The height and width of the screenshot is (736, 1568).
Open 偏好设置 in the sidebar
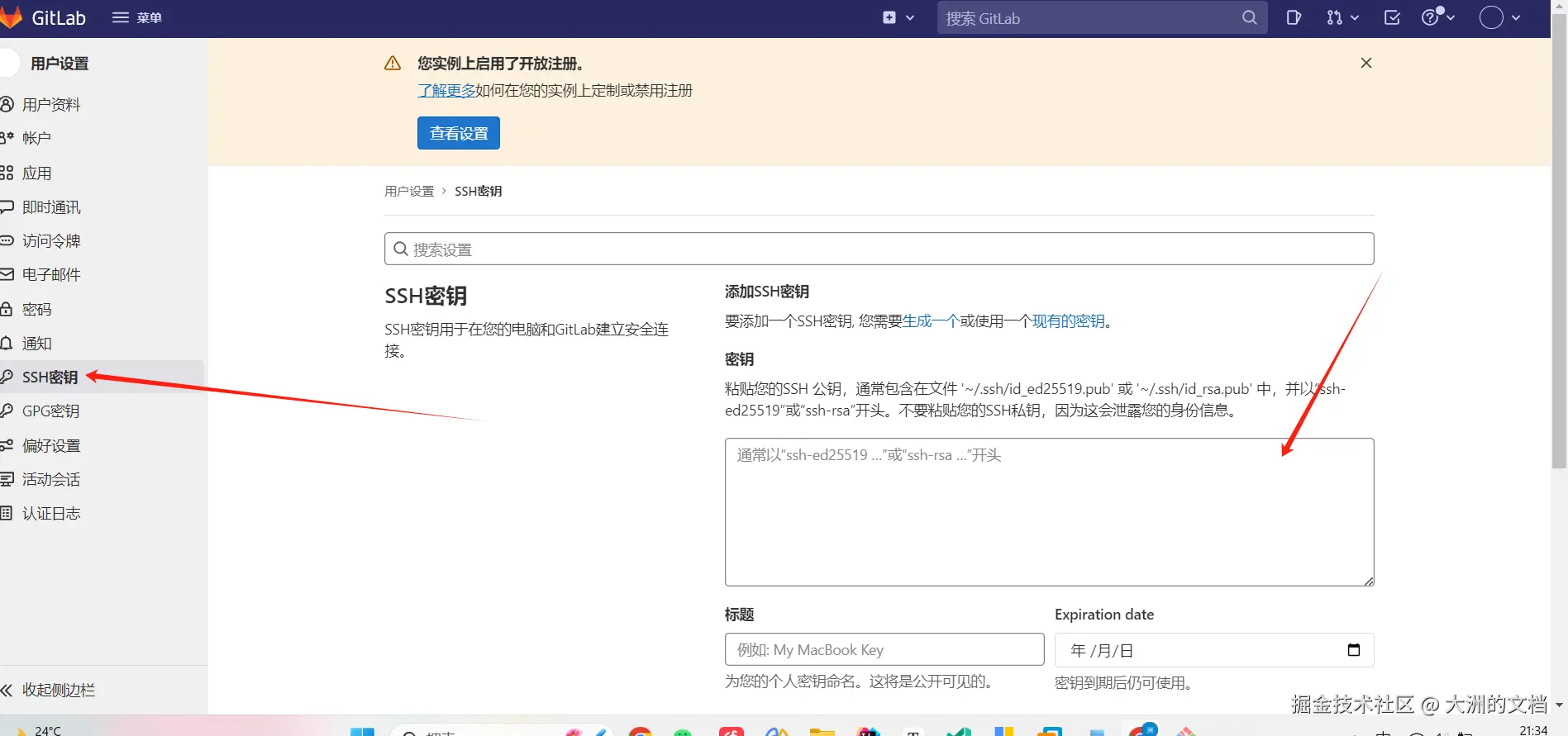[102, 445]
